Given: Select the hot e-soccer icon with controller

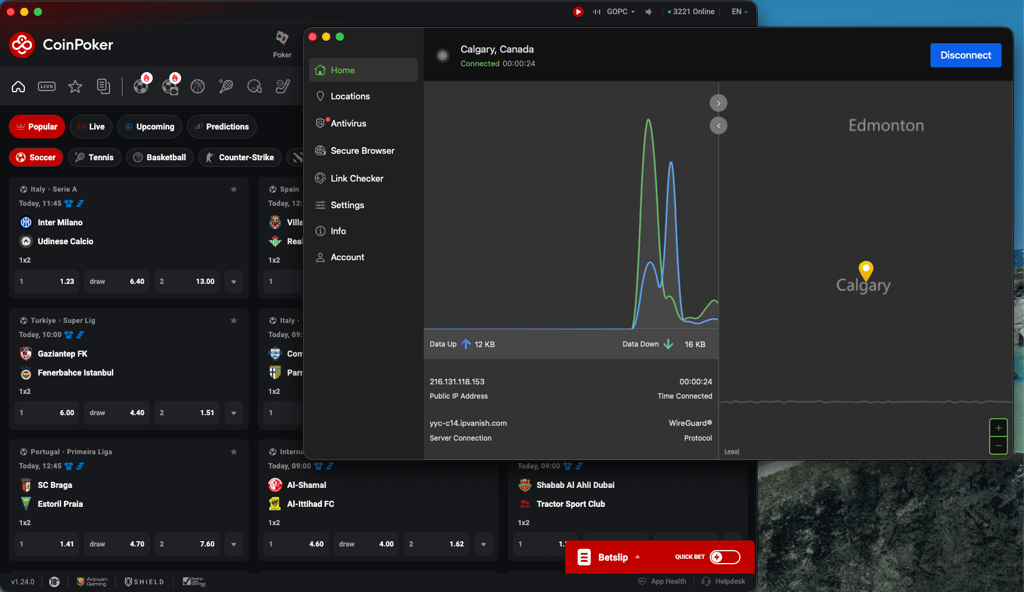Looking at the screenshot, I should tap(170, 85).
